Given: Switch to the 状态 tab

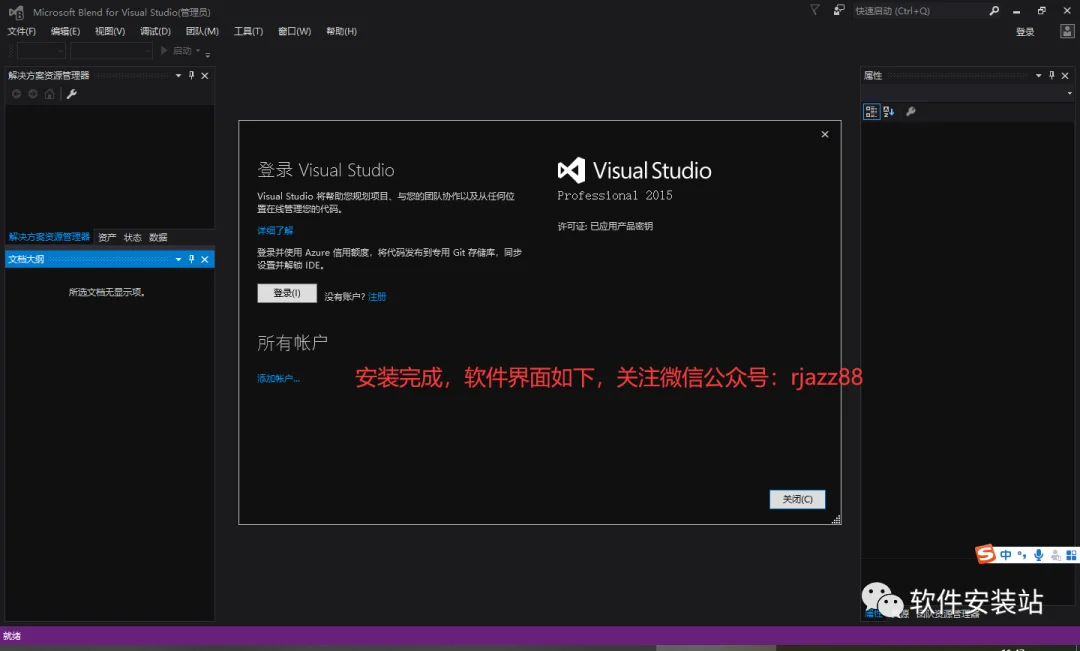Looking at the screenshot, I should click(133, 238).
